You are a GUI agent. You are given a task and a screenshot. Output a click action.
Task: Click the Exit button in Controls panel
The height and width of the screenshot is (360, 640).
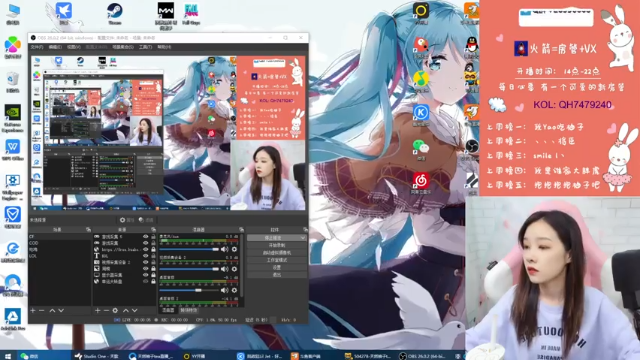tap(277, 275)
